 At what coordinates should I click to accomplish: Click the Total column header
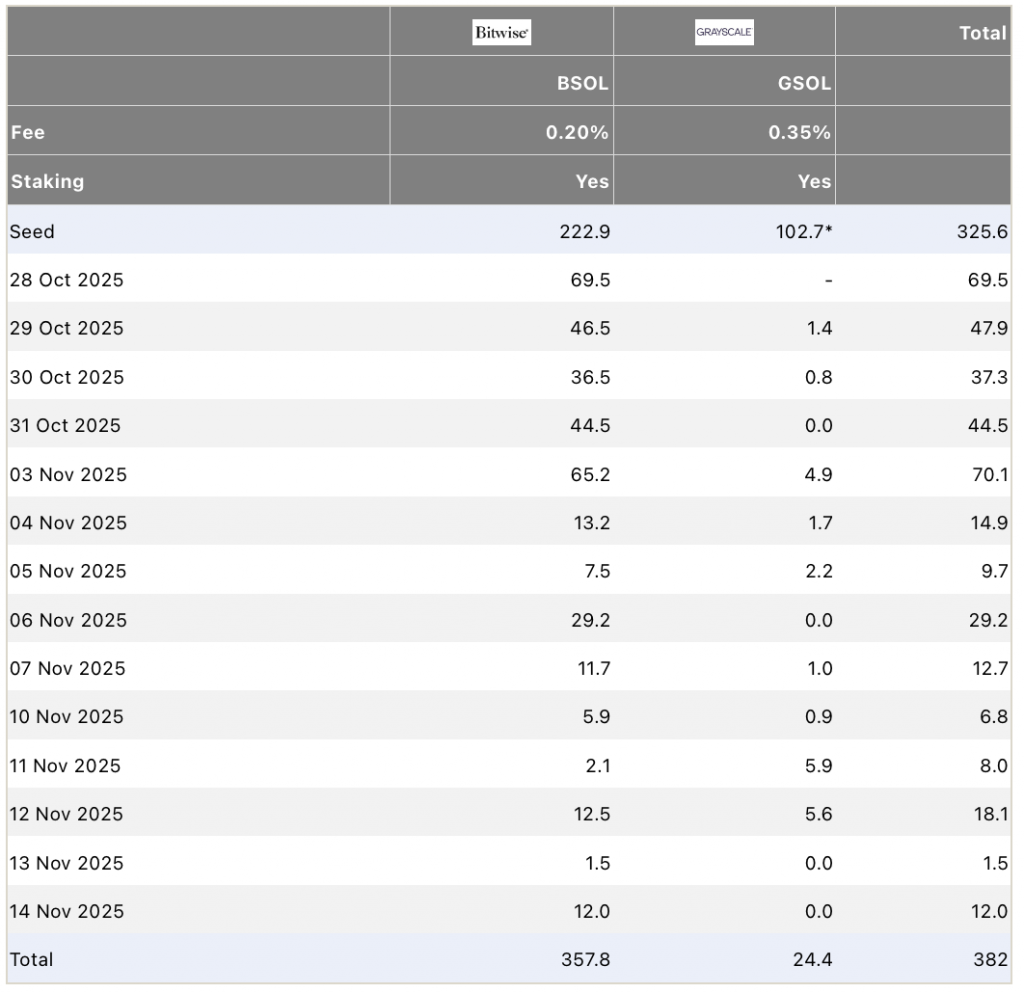pos(982,33)
